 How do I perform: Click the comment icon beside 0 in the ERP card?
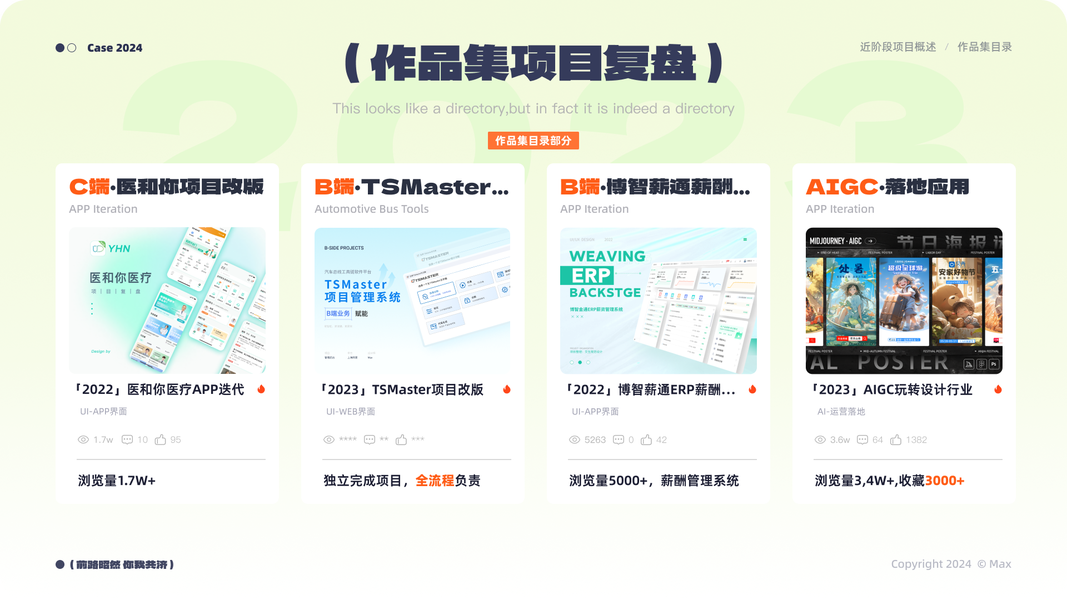pyautogui.click(x=619, y=440)
